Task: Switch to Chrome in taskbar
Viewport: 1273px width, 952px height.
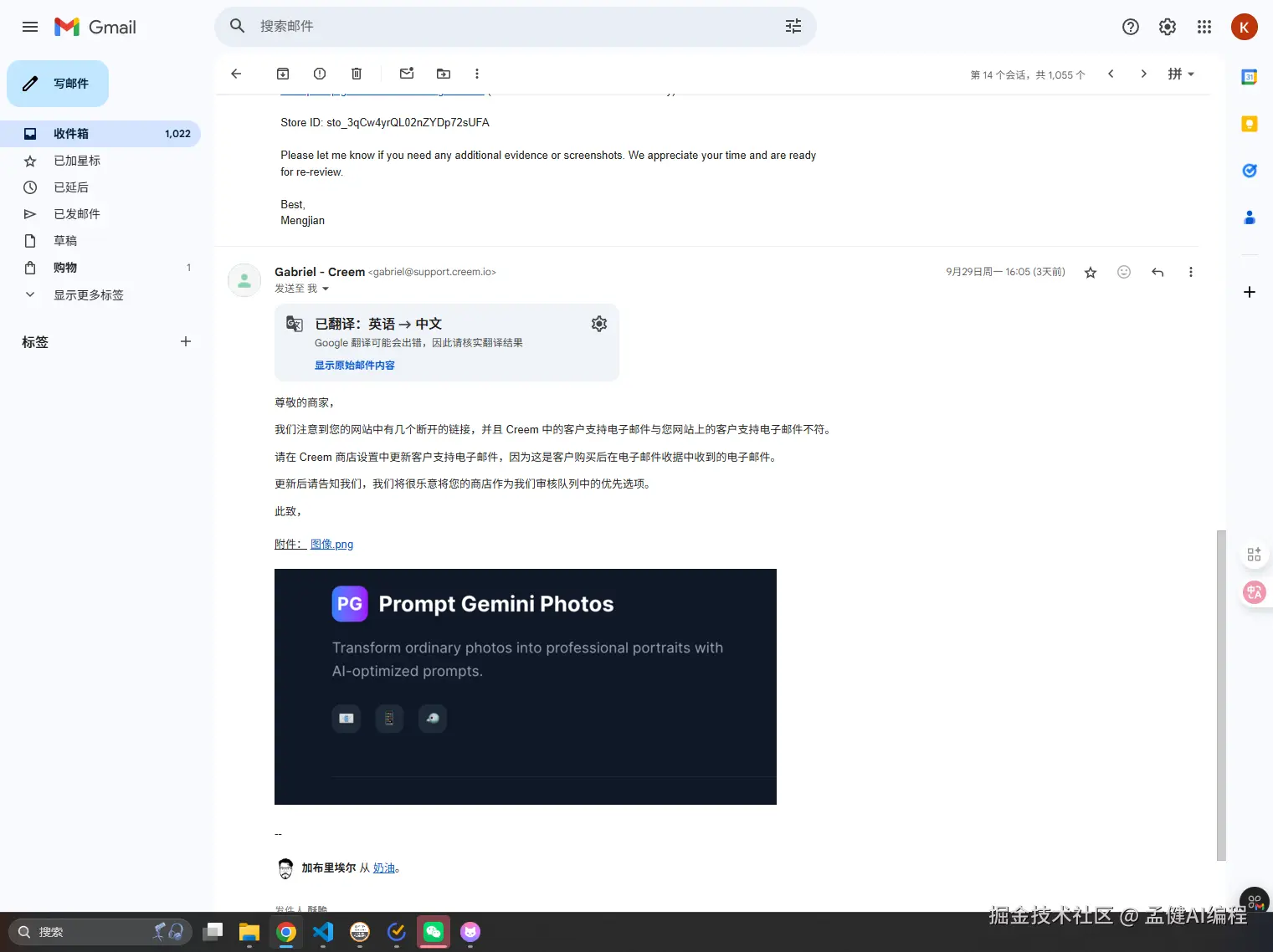Action: pos(286,932)
